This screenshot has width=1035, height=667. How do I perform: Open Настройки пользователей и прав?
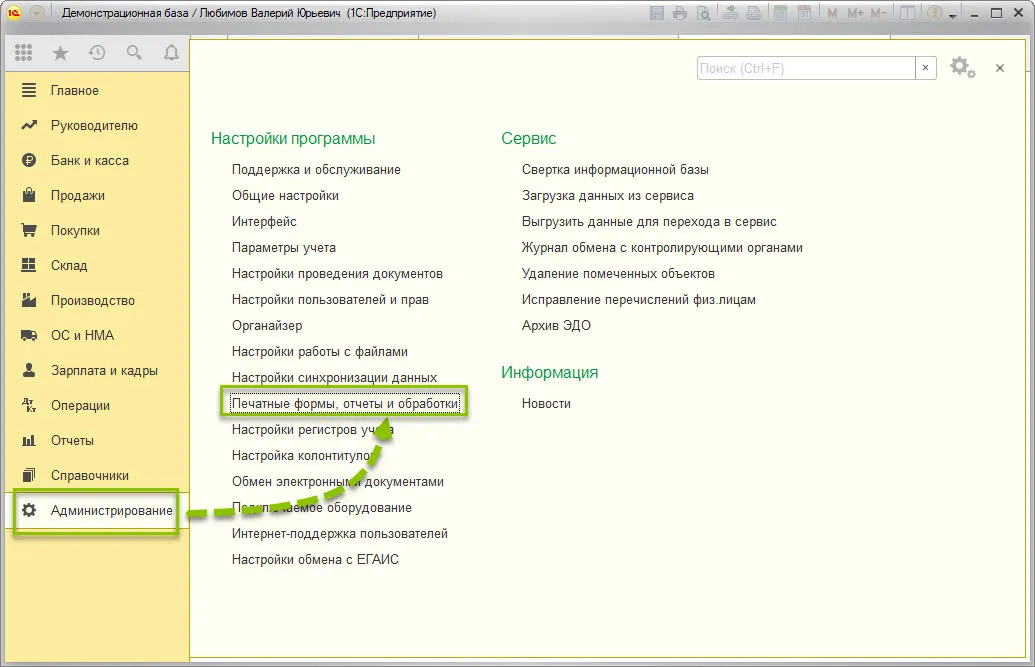330,300
